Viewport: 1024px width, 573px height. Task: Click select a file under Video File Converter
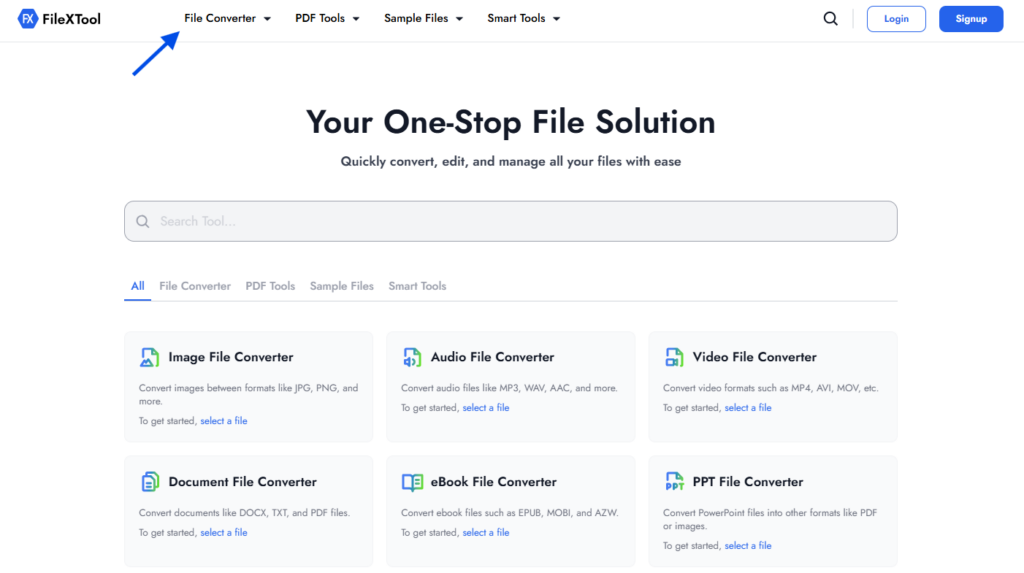click(748, 408)
